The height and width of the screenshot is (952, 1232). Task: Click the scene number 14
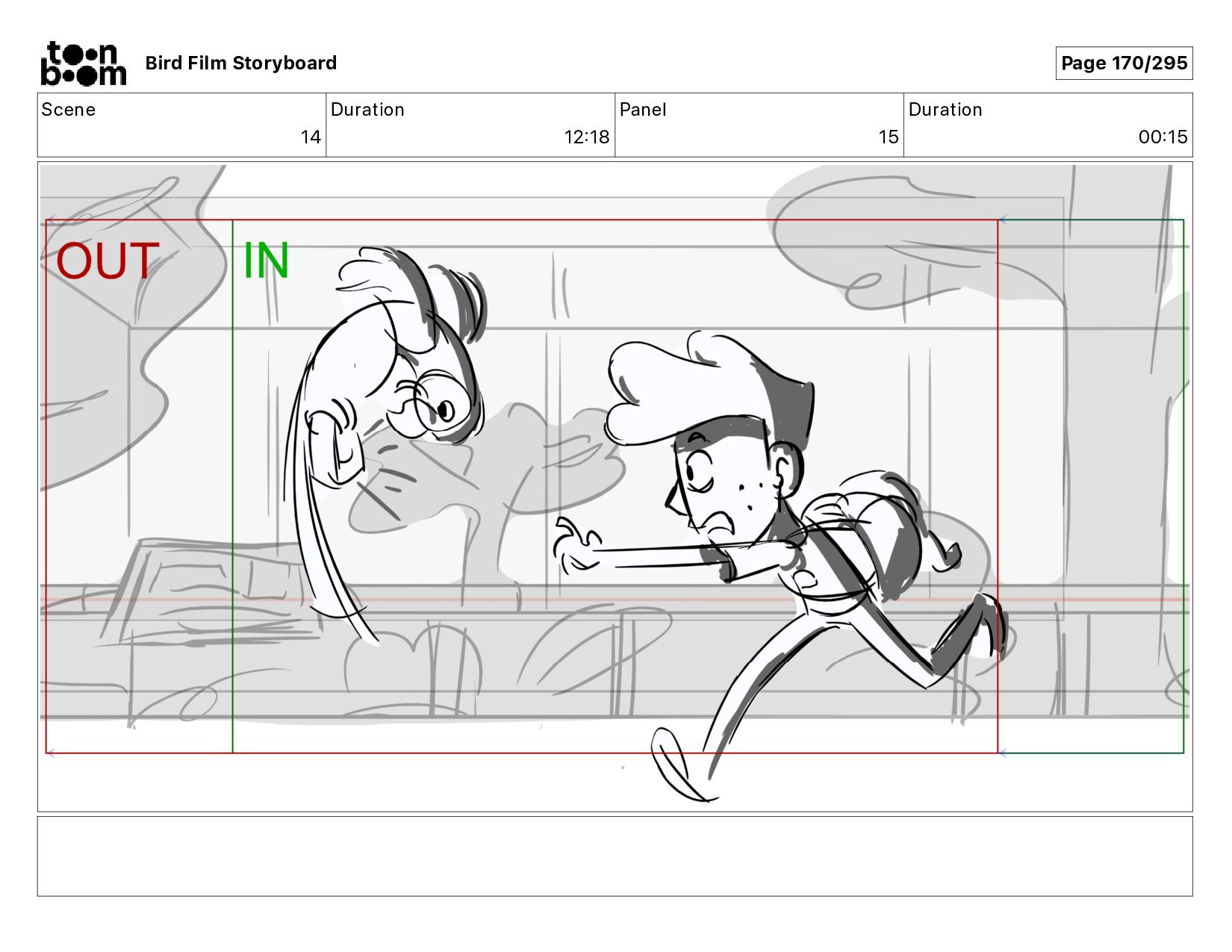pos(311,137)
